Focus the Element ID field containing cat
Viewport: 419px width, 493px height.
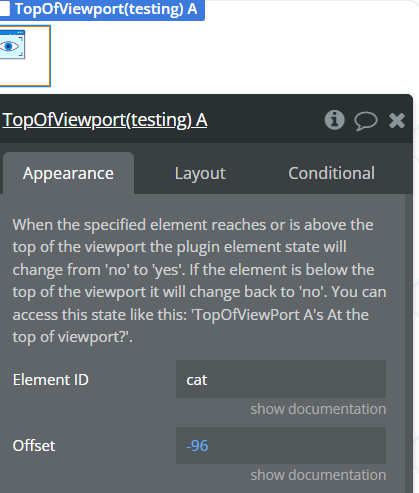[x=281, y=379]
